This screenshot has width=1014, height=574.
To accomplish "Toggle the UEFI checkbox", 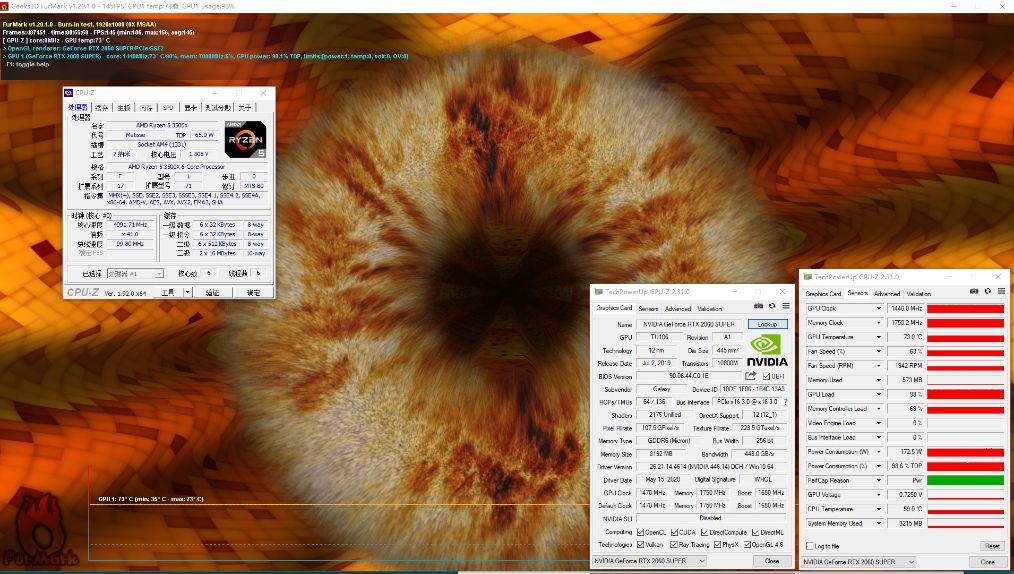I will [766, 376].
